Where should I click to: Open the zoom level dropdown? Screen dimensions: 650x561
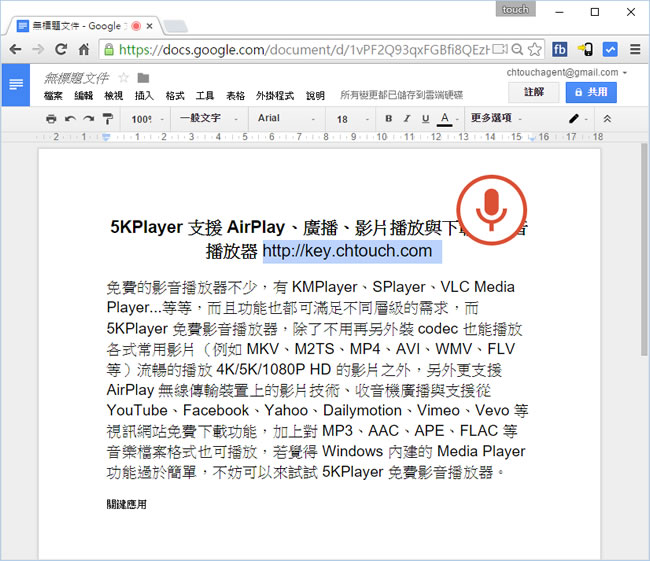tap(148, 119)
